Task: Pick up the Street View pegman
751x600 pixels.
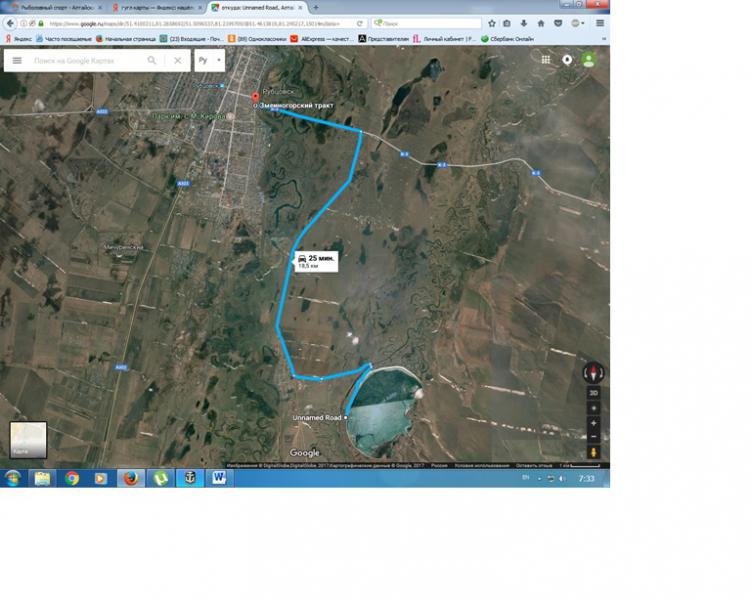Action: (593, 452)
